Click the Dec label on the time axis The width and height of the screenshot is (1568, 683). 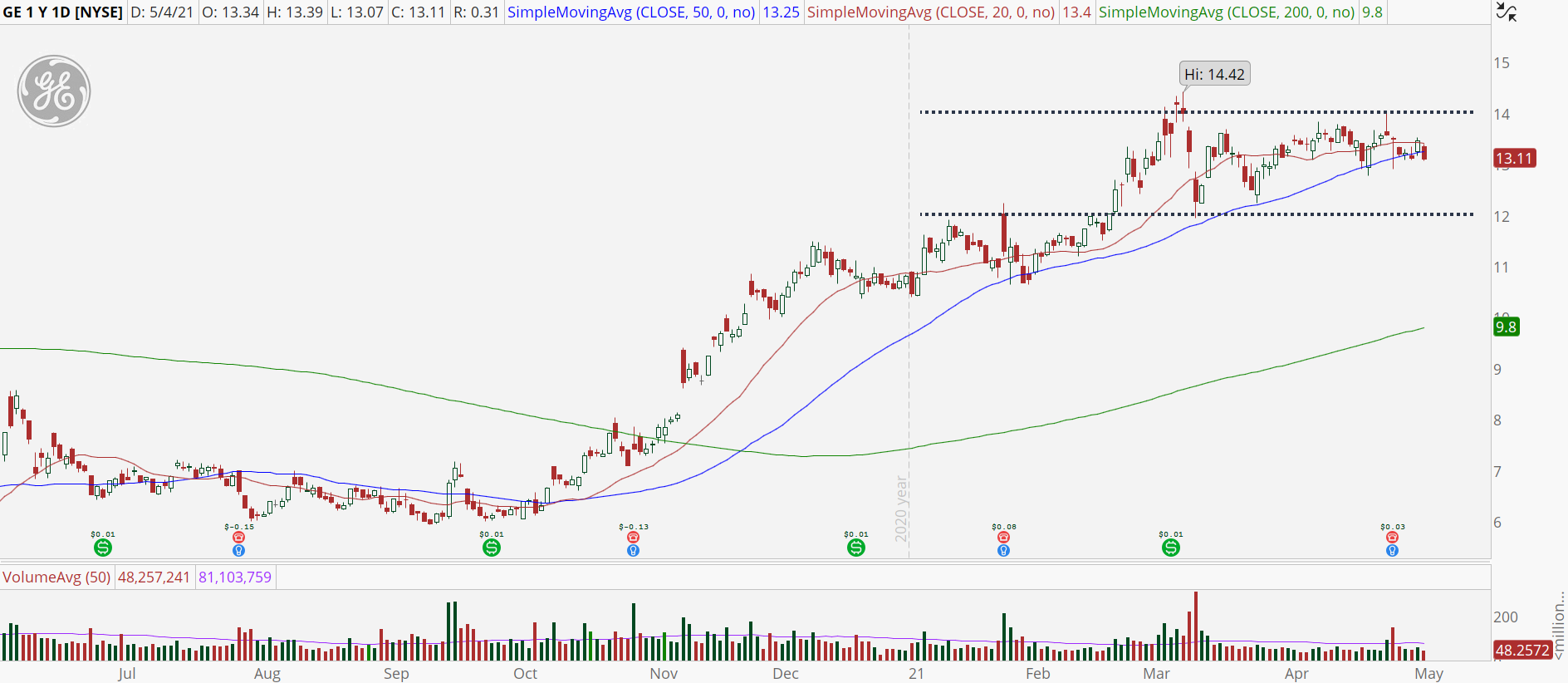point(786,673)
